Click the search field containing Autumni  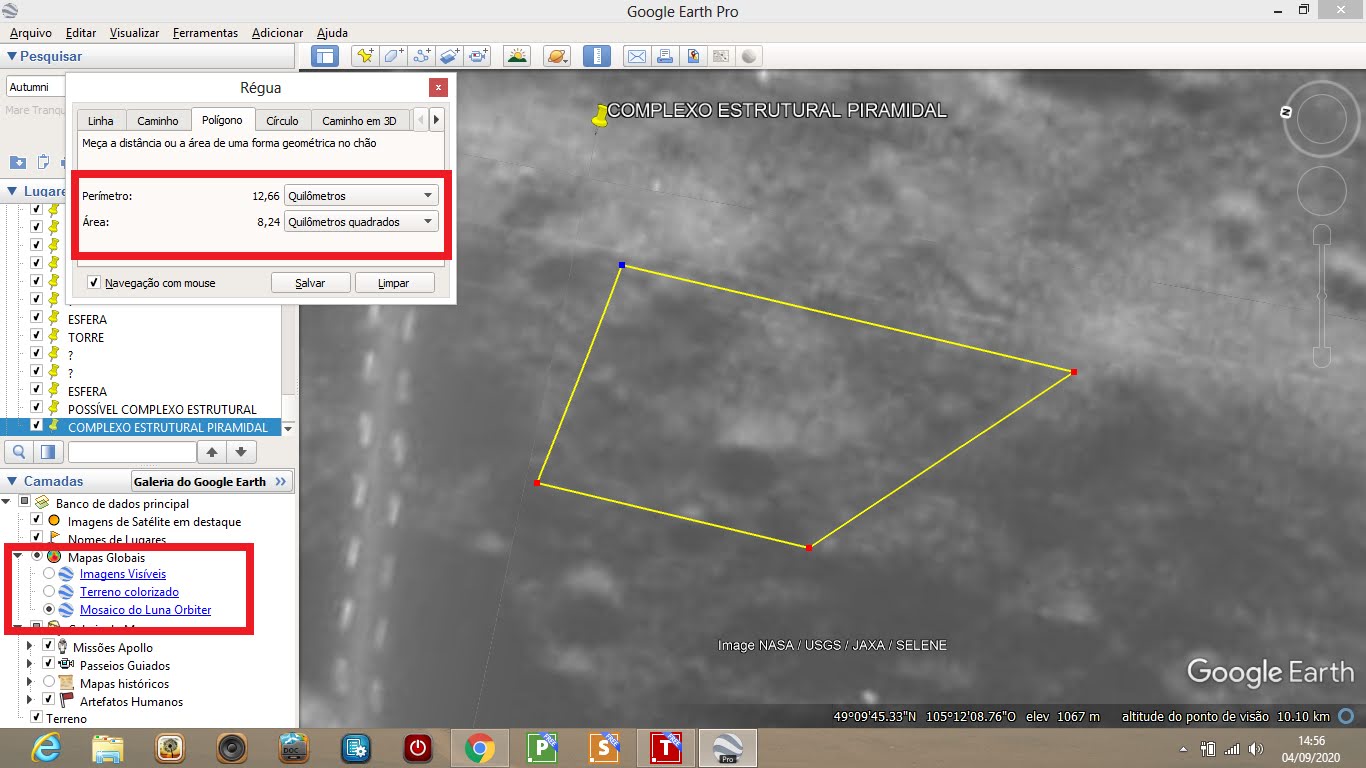36,87
